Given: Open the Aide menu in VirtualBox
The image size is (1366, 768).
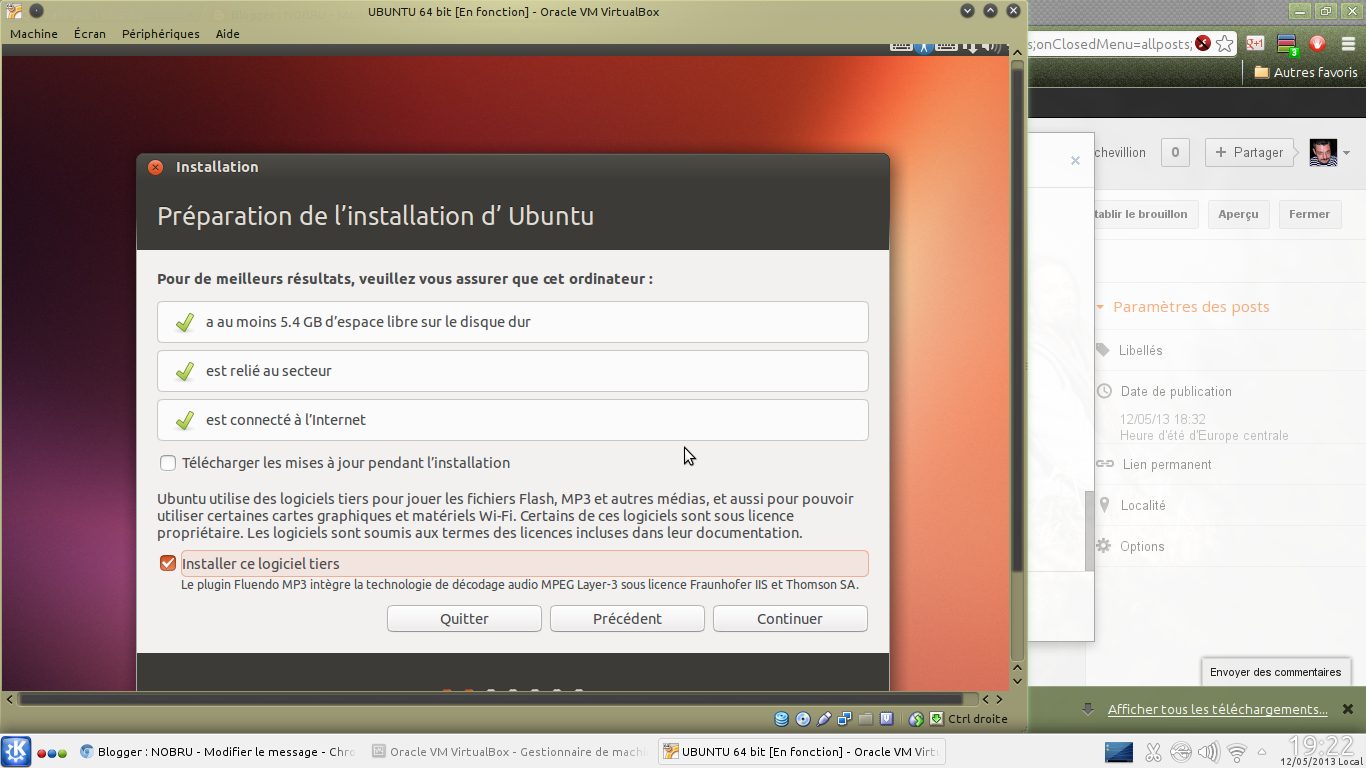Looking at the screenshot, I should pyautogui.click(x=228, y=34).
